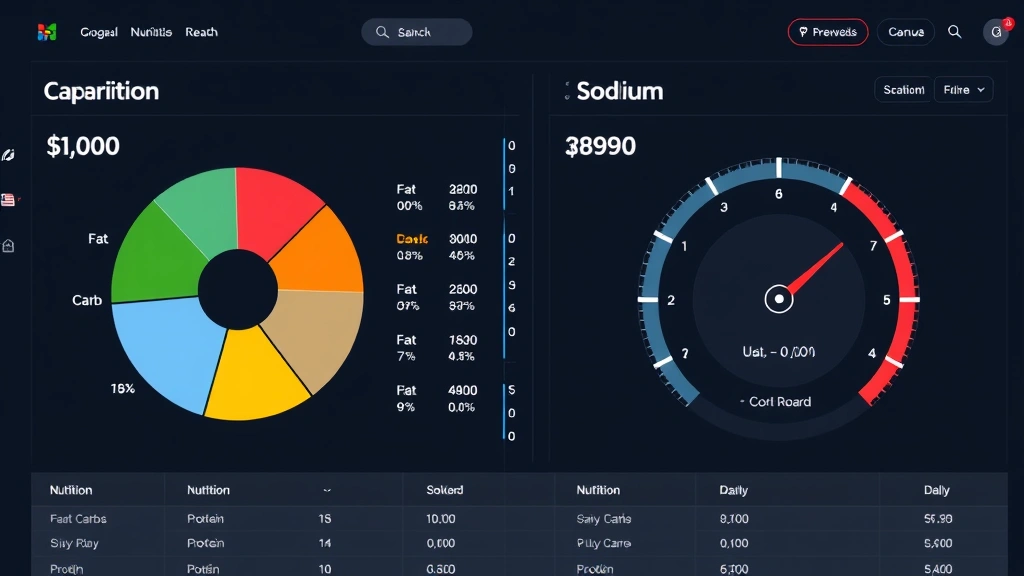This screenshot has height=576, width=1024.
Task: Click the Preweds button
Action: tap(828, 31)
